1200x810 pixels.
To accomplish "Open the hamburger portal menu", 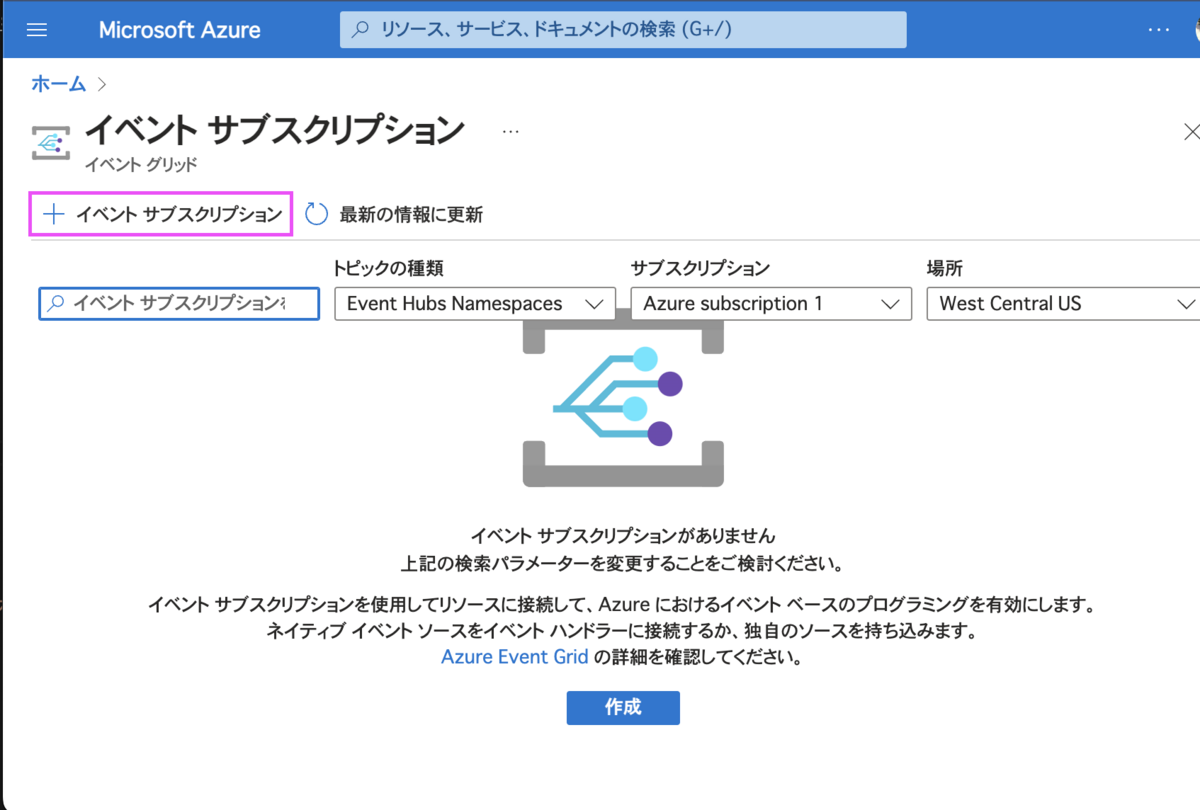I will point(37,30).
